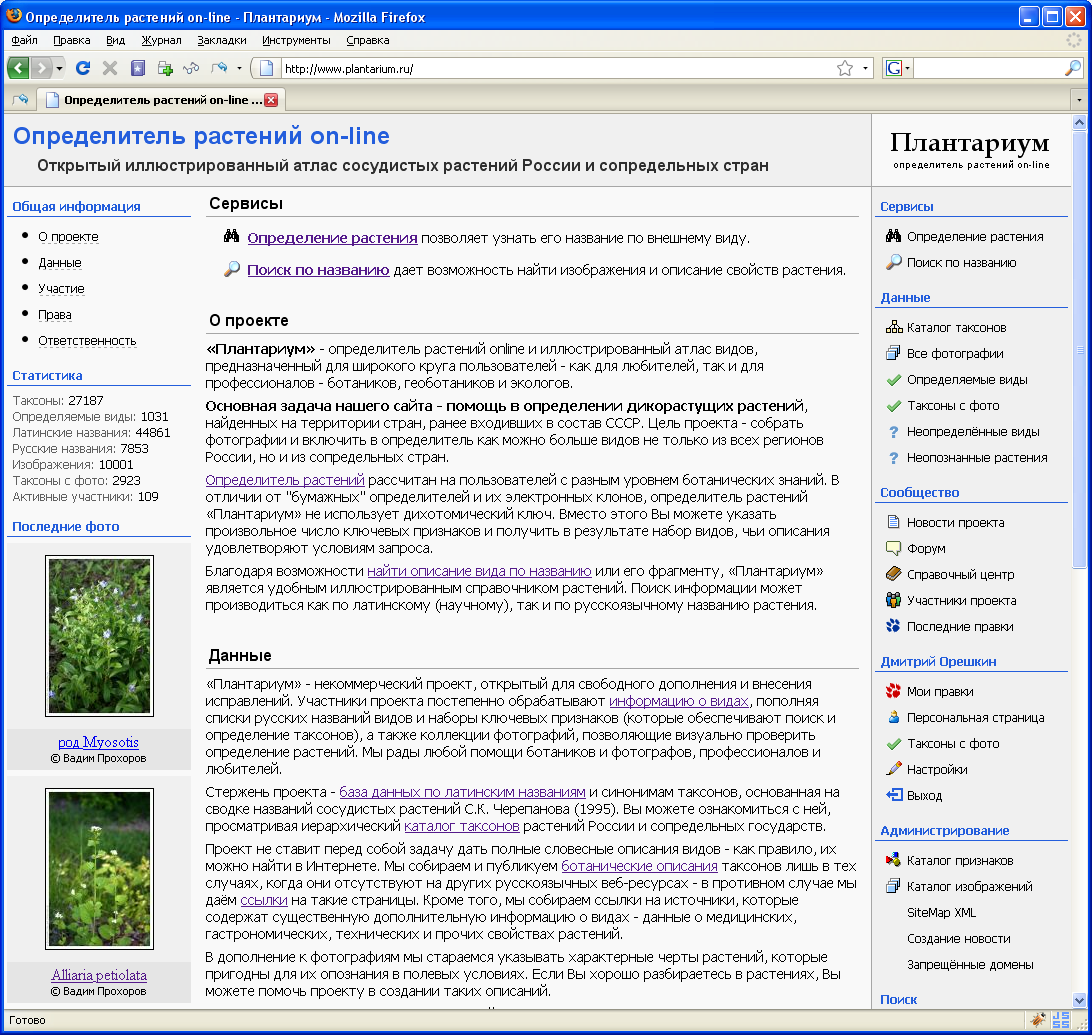Click the Stop loading X icon
Screen dimensions: 1092x1035
coord(110,68)
